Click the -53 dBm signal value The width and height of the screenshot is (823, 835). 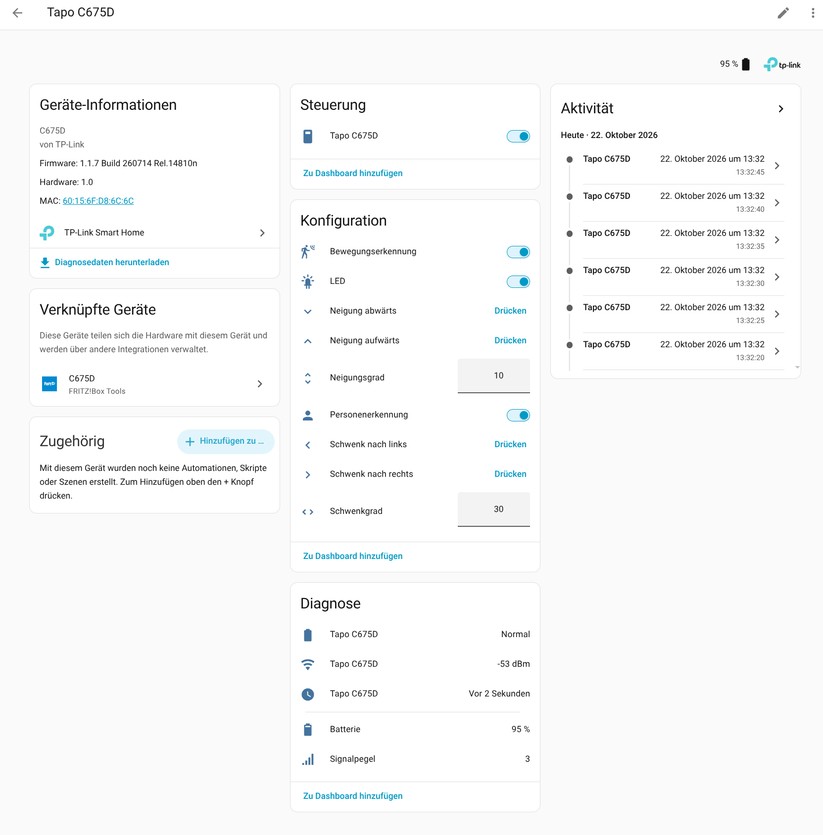point(513,664)
